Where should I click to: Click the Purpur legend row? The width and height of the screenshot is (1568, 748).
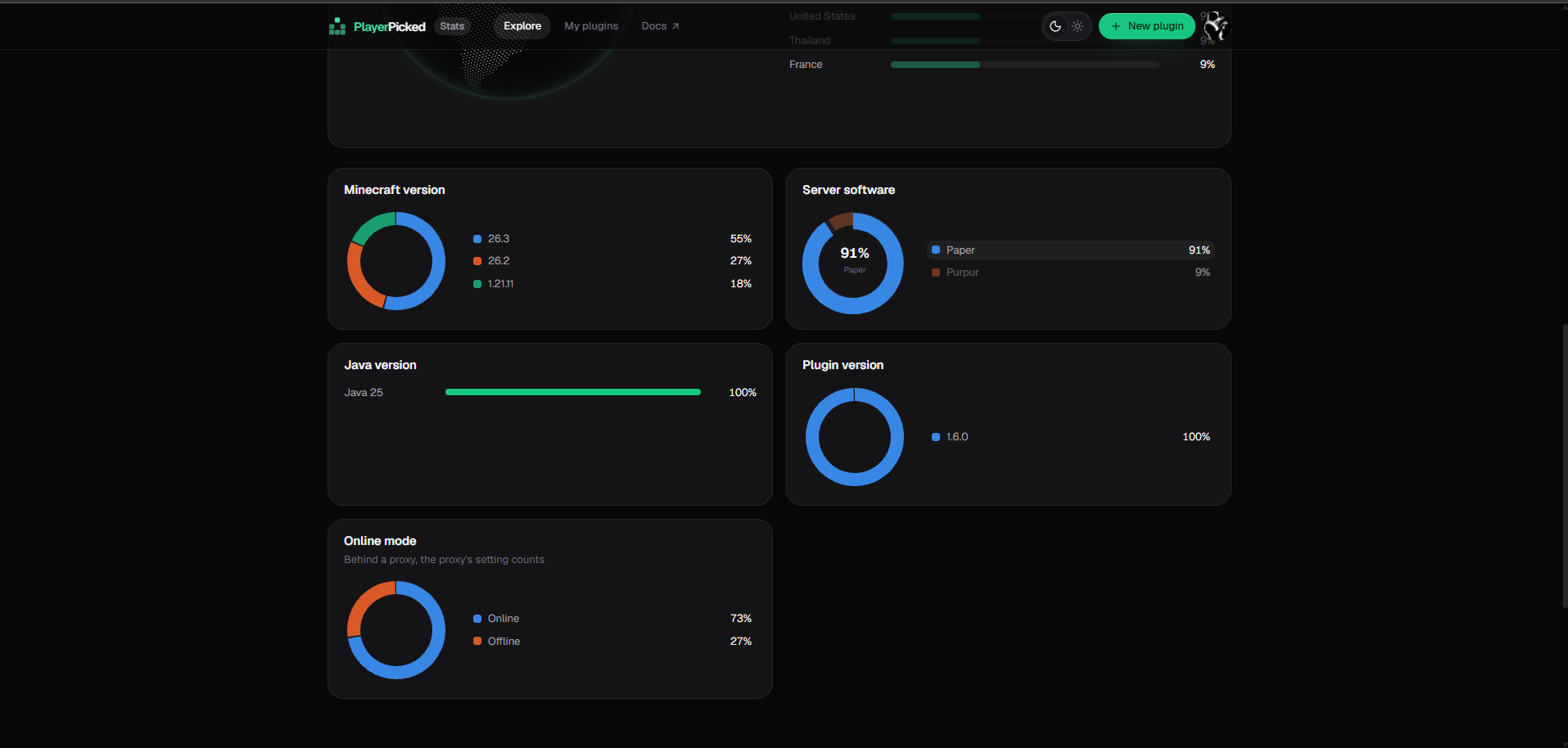tap(1070, 273)
